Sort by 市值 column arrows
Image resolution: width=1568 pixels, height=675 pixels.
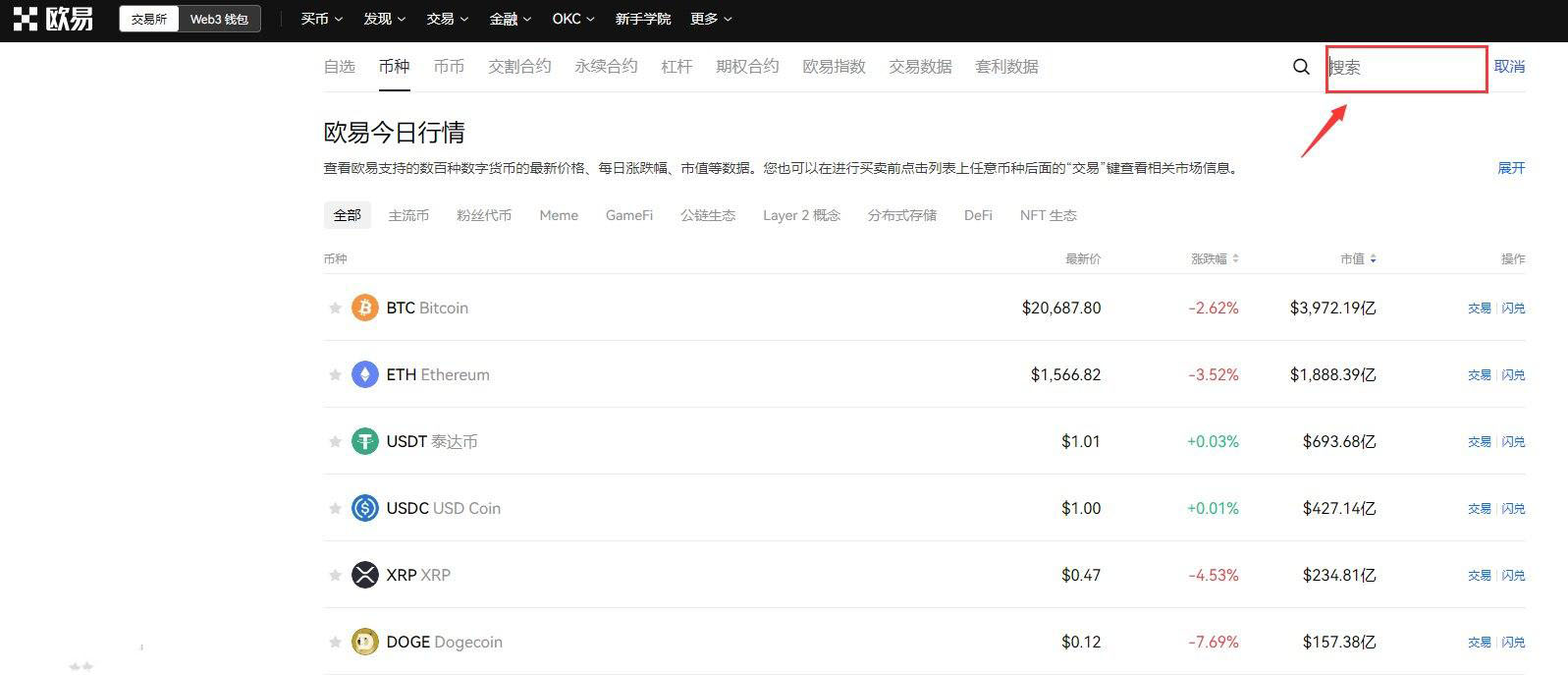coord(1373,258)
